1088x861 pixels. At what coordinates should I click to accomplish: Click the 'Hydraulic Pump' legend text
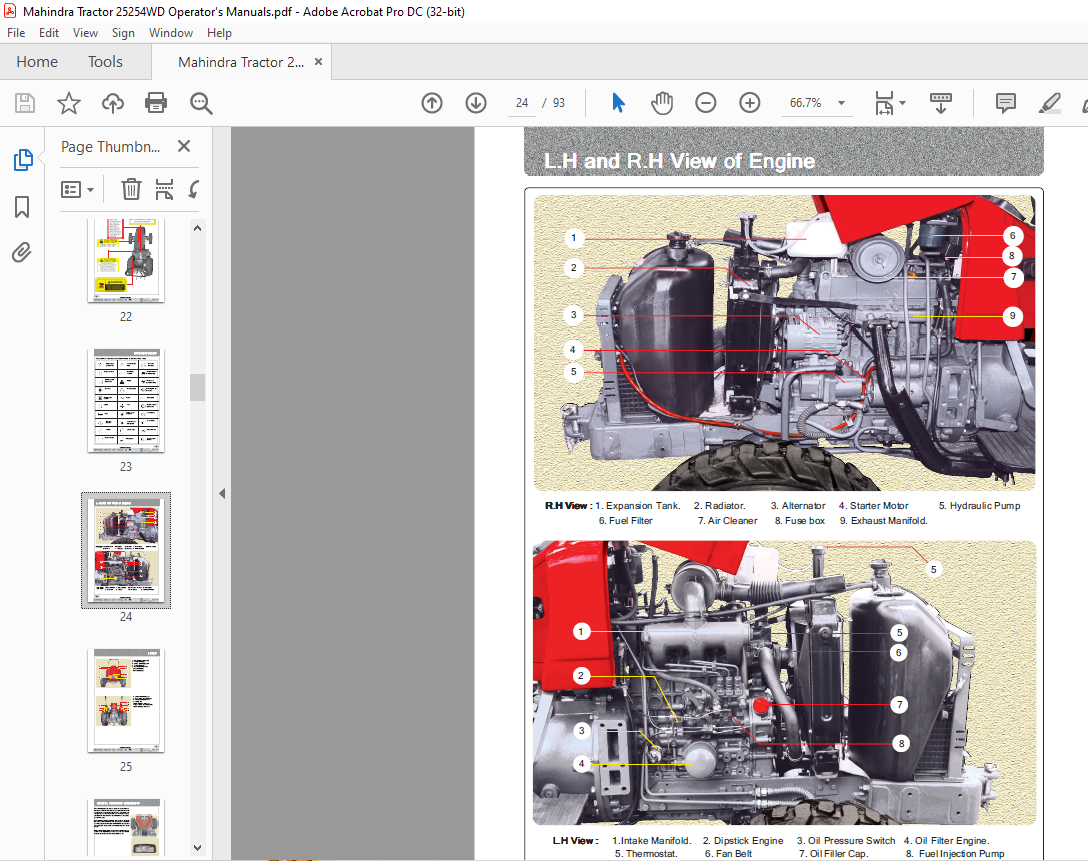tap(985, 506)
